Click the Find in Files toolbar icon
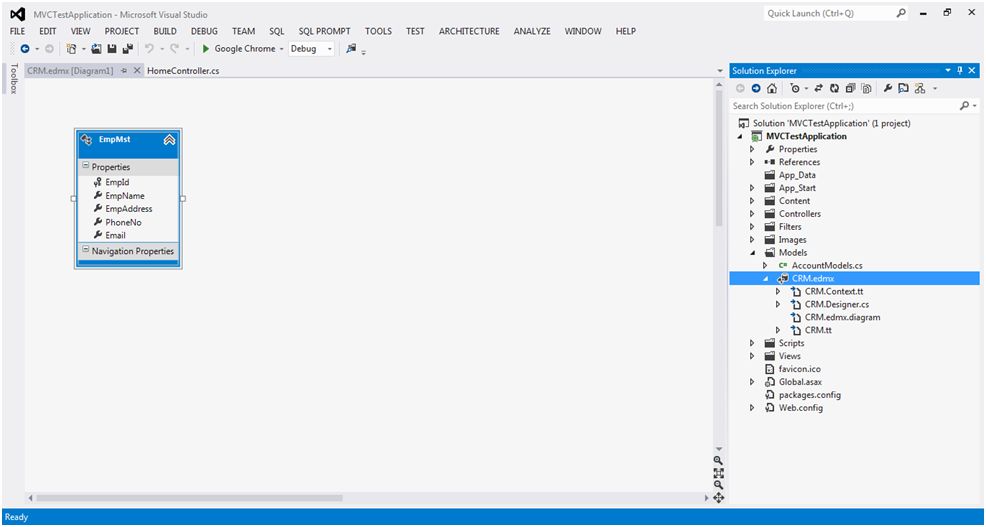986x527 pixels. 351,48
